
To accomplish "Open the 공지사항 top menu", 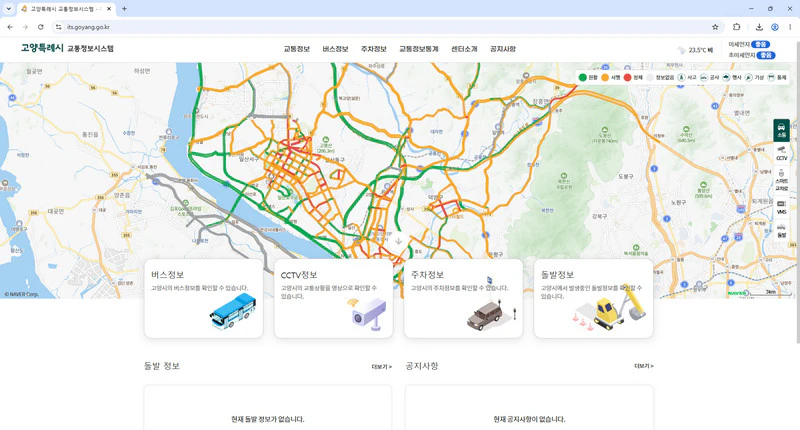I will tap(503, 49).
